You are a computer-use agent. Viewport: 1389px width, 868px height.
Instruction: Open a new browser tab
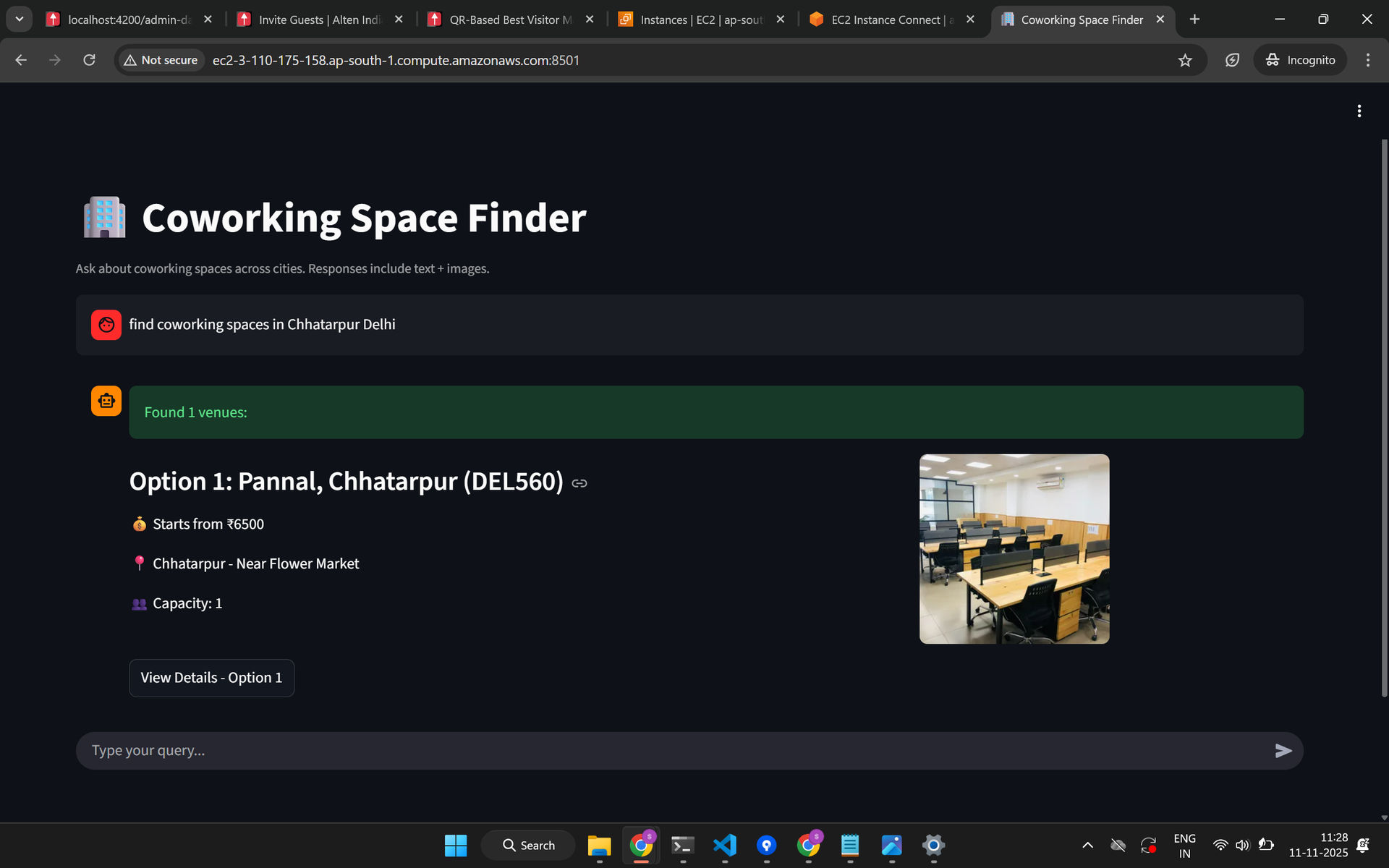(1194, 20)
